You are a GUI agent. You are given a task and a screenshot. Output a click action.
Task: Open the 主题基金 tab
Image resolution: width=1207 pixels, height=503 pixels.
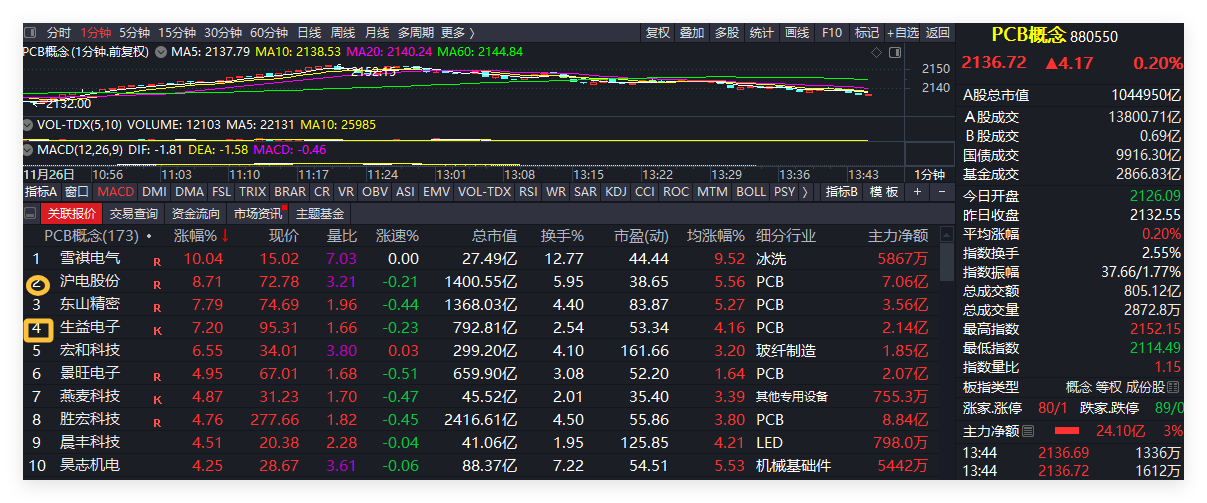coord(320,213)
